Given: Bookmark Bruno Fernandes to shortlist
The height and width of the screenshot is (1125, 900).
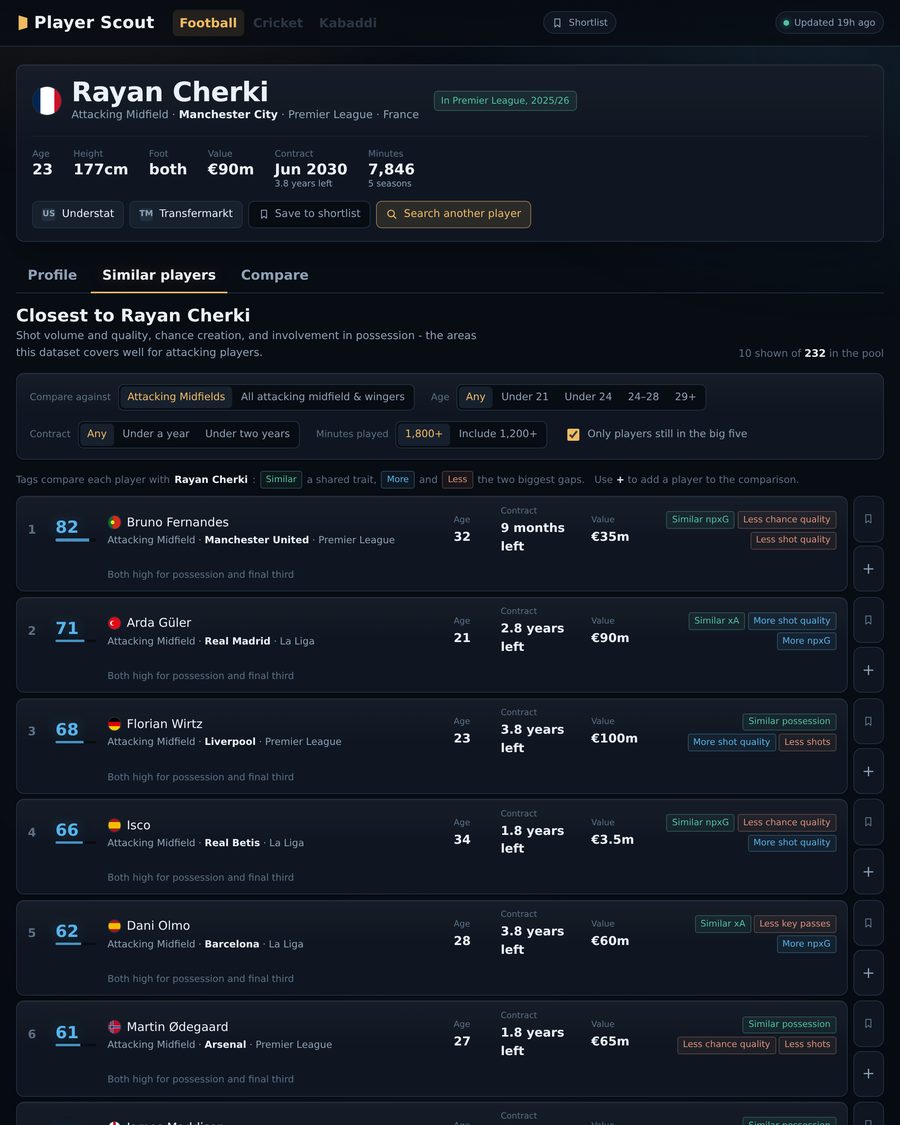Looking at the screenshot, I should point(868,519).
